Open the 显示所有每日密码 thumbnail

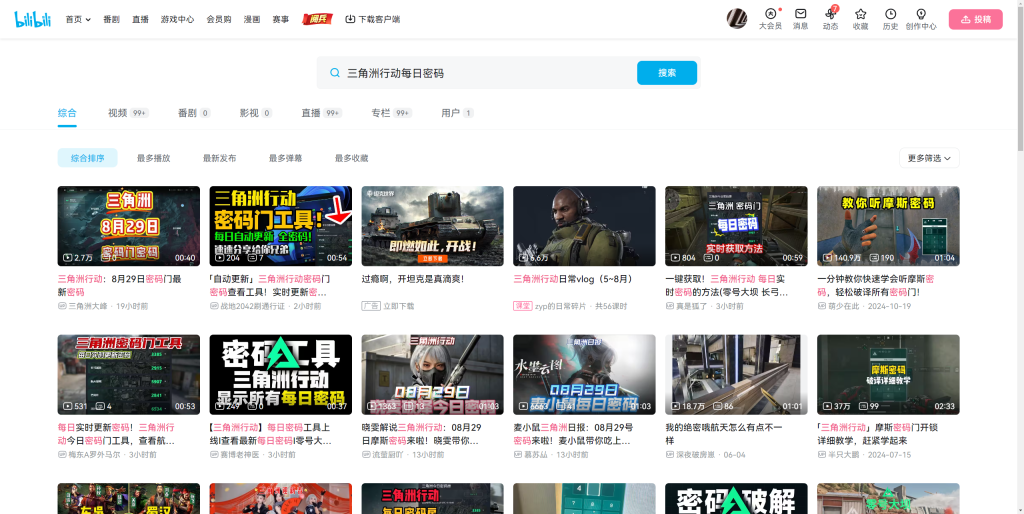coord(281,375)
